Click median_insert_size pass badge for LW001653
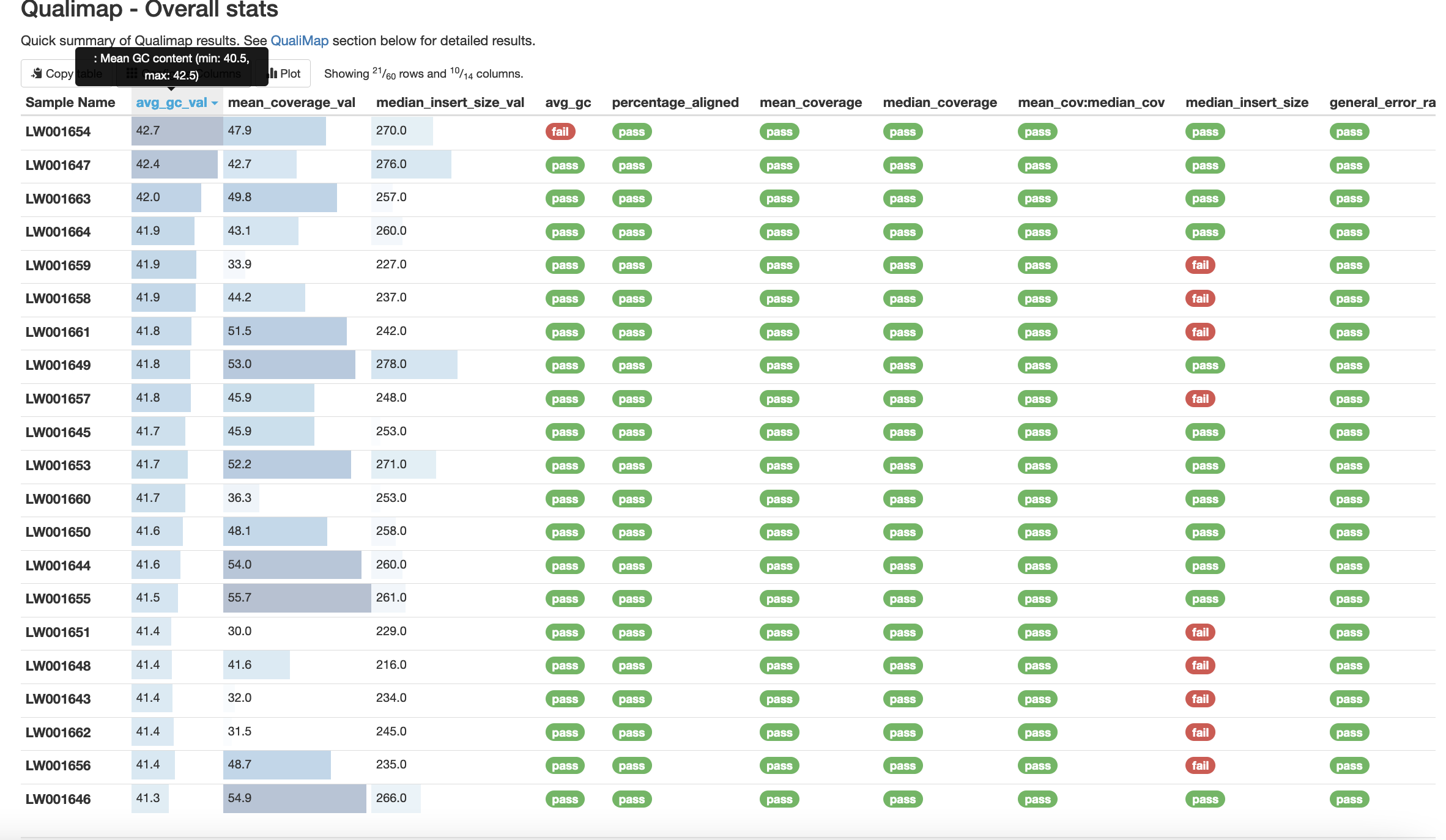1446x840 pixels. coord(1205,465)
